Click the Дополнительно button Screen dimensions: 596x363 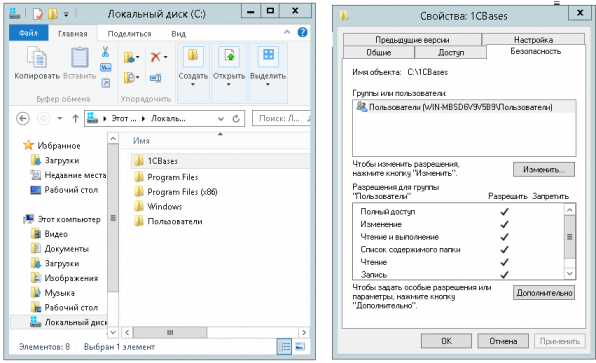click(544, 293)
